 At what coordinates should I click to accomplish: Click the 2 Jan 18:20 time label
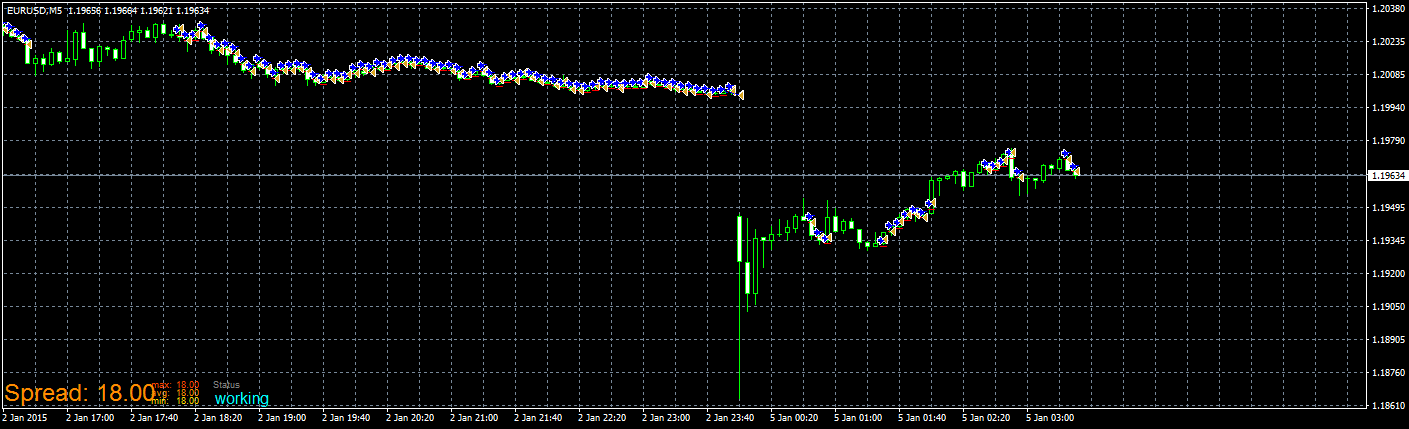(x=218, y=418)
